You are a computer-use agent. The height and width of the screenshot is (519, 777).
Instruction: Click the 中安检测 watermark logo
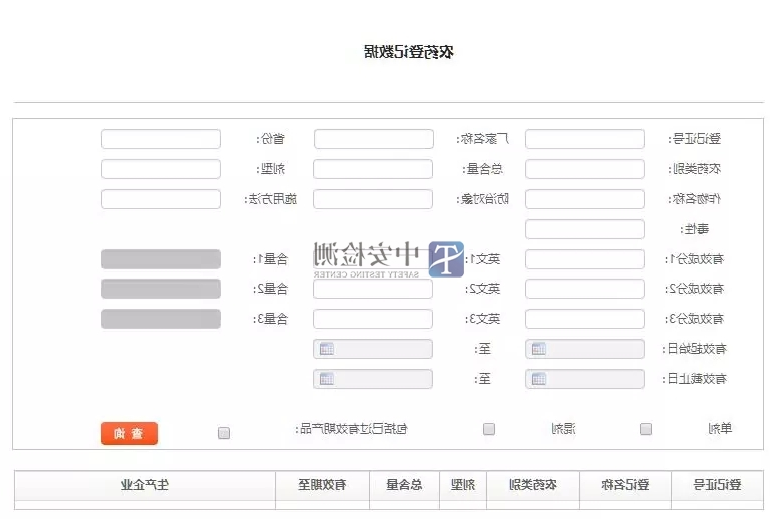[x=391, y=259]
